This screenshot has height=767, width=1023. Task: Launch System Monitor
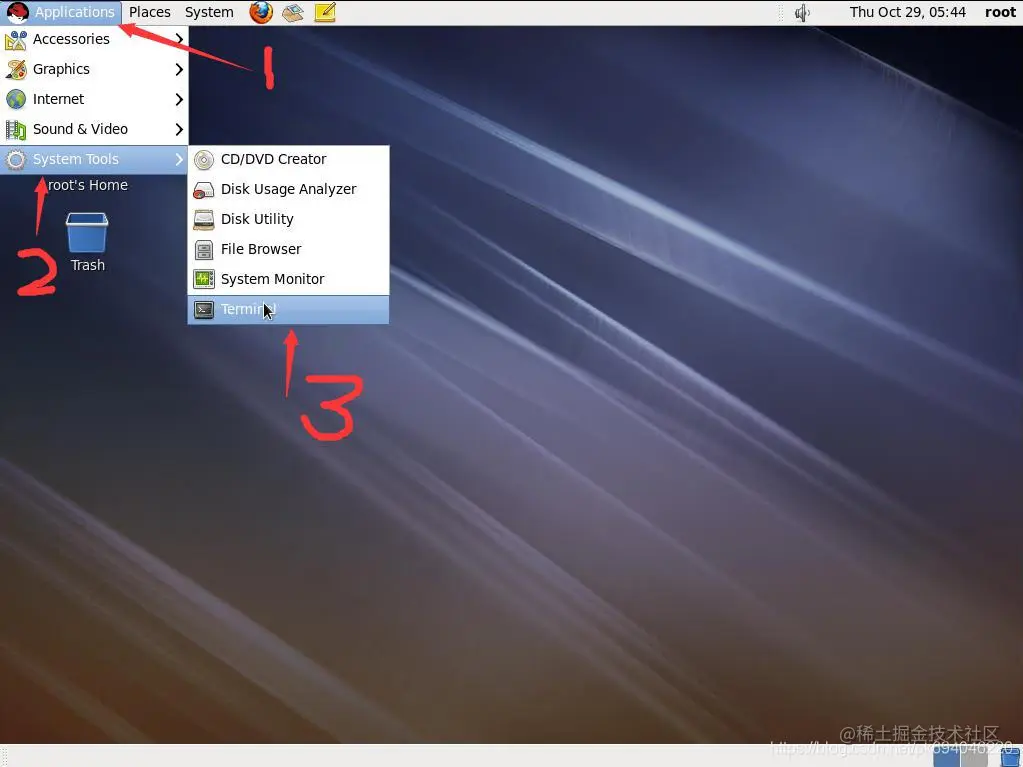(288, 279)
